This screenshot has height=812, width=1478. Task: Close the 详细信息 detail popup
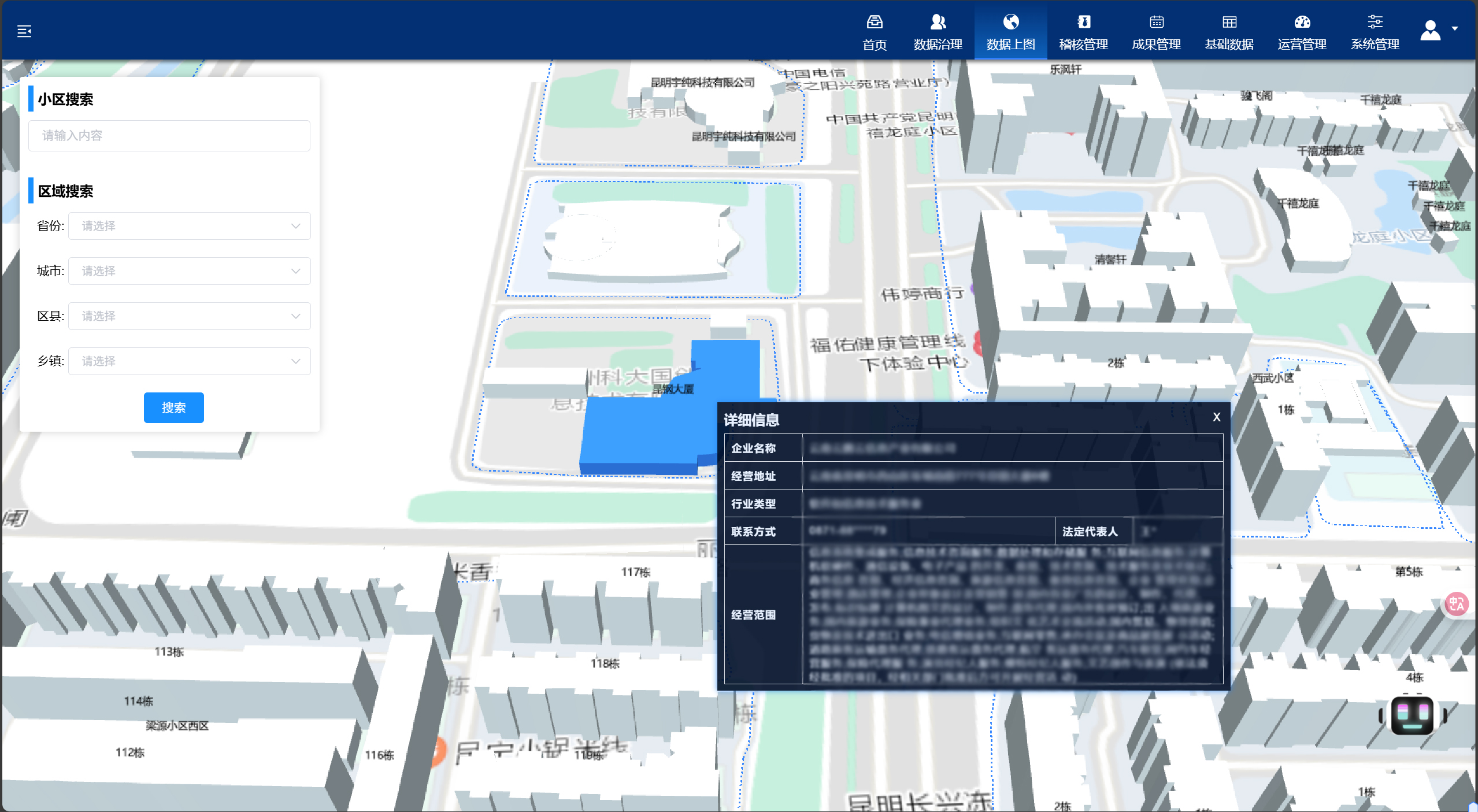(1216, 417)
